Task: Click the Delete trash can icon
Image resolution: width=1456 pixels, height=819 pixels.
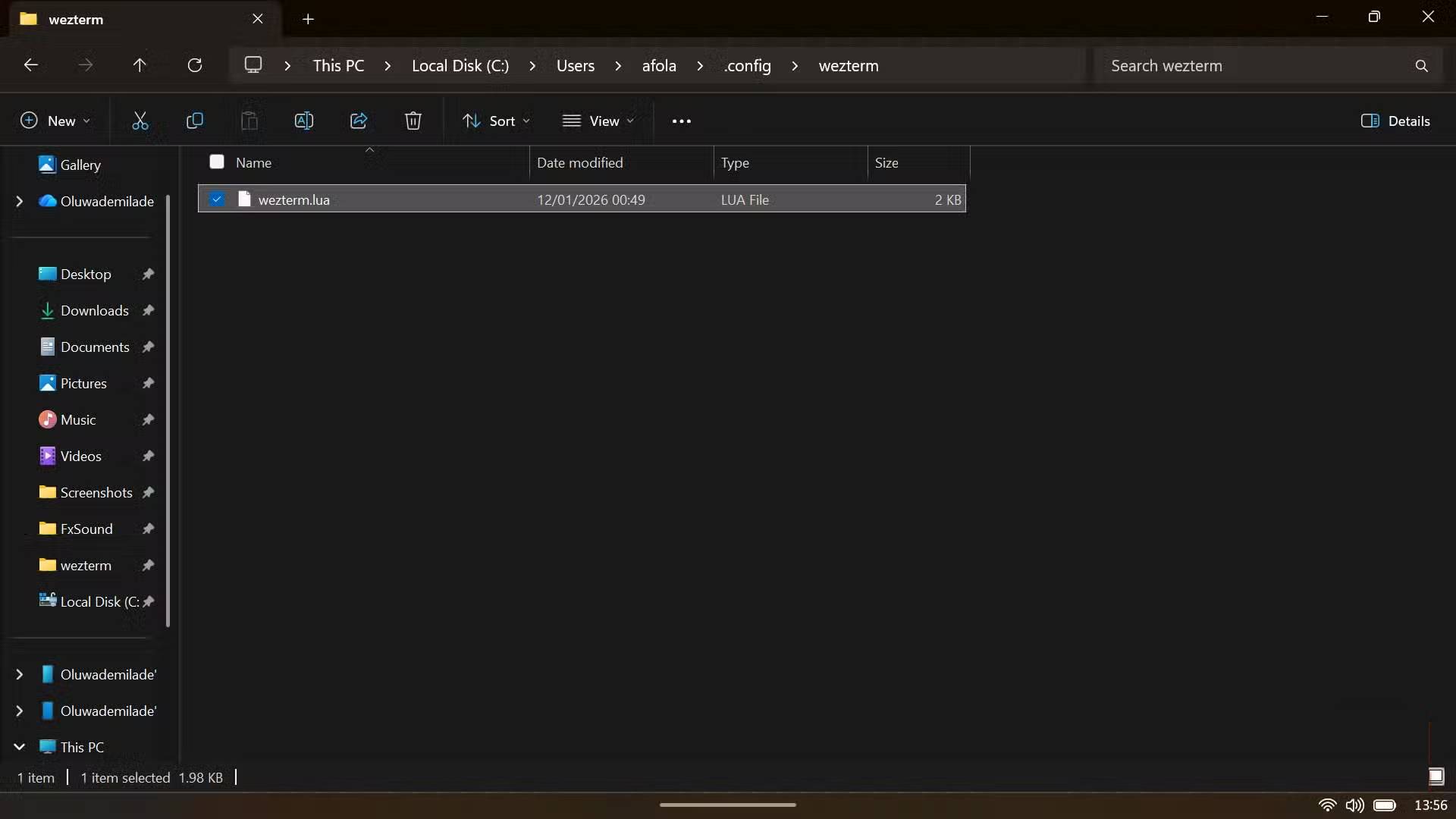Action: (413, 121)
